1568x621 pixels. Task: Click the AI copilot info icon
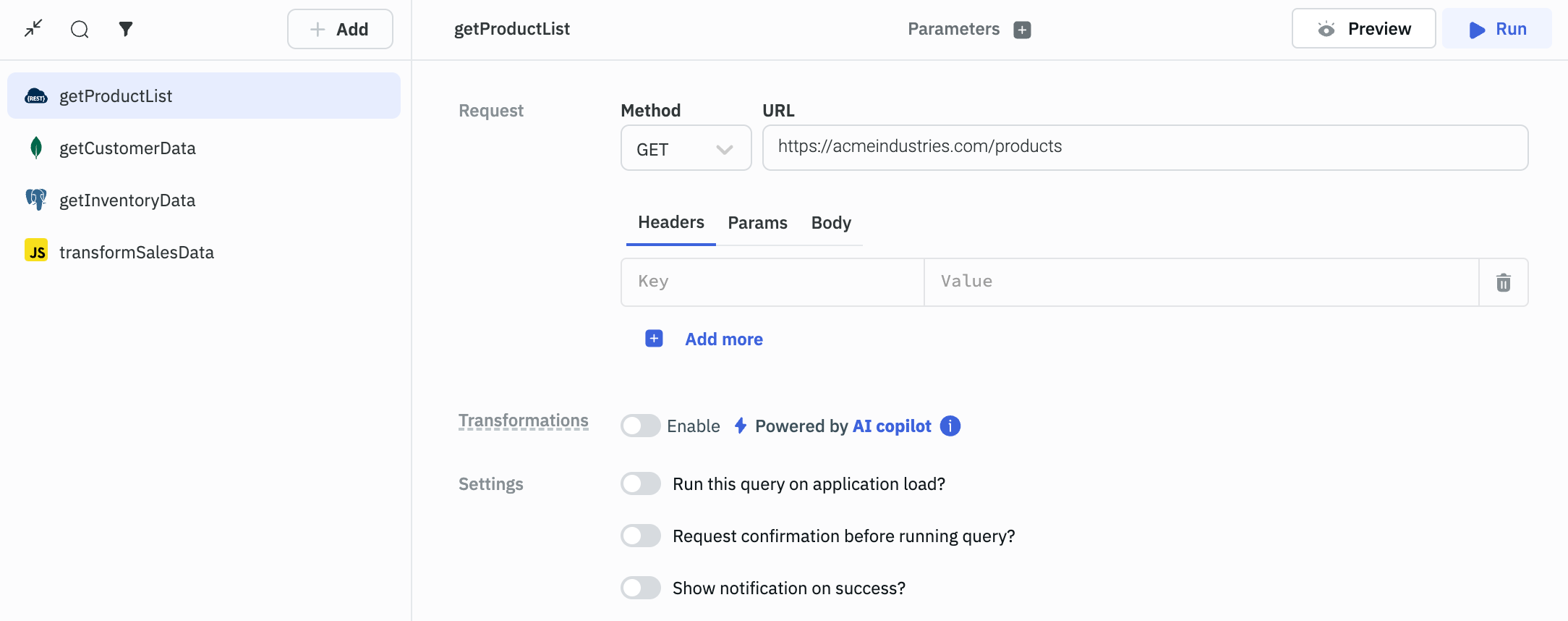point(950,426)
